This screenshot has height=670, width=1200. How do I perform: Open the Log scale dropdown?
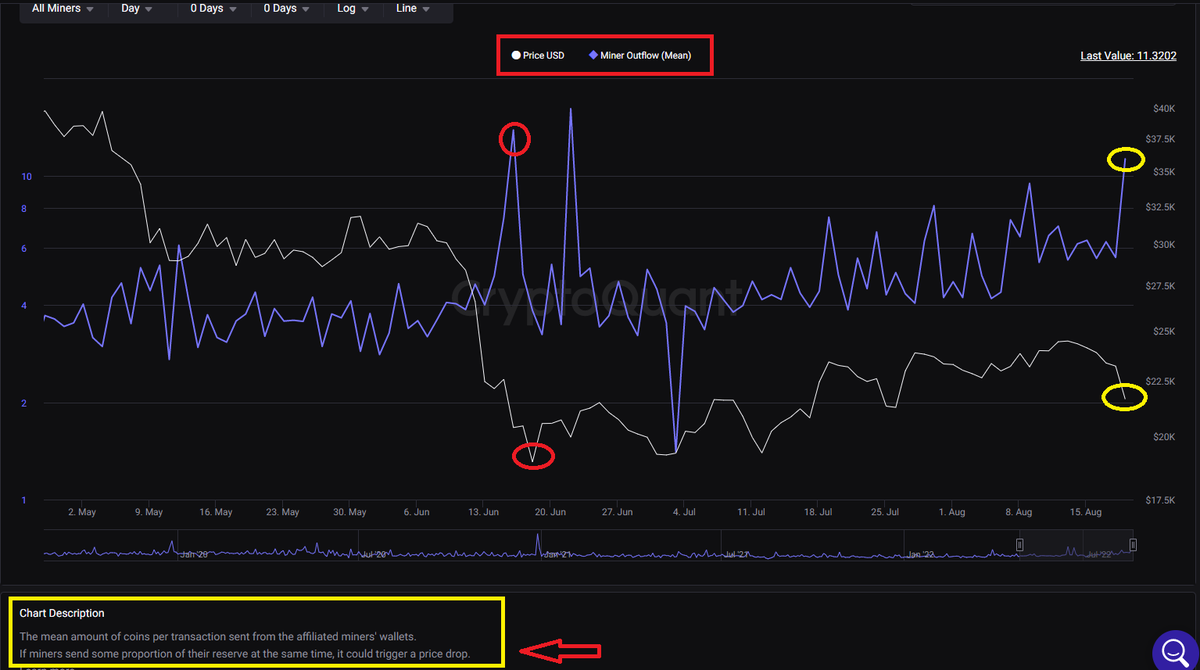353,8
